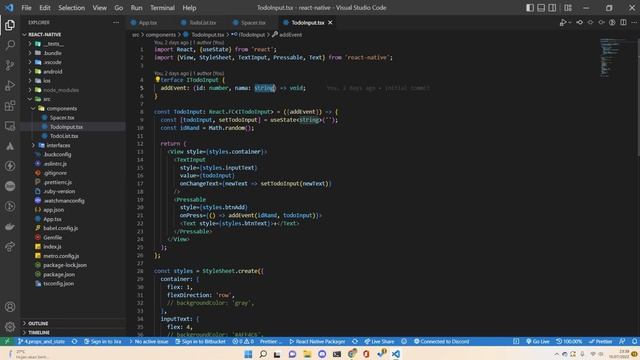
Task: Click the lightbulb code action on line 4
Action: pyautogui.click(x=158, y=80)
